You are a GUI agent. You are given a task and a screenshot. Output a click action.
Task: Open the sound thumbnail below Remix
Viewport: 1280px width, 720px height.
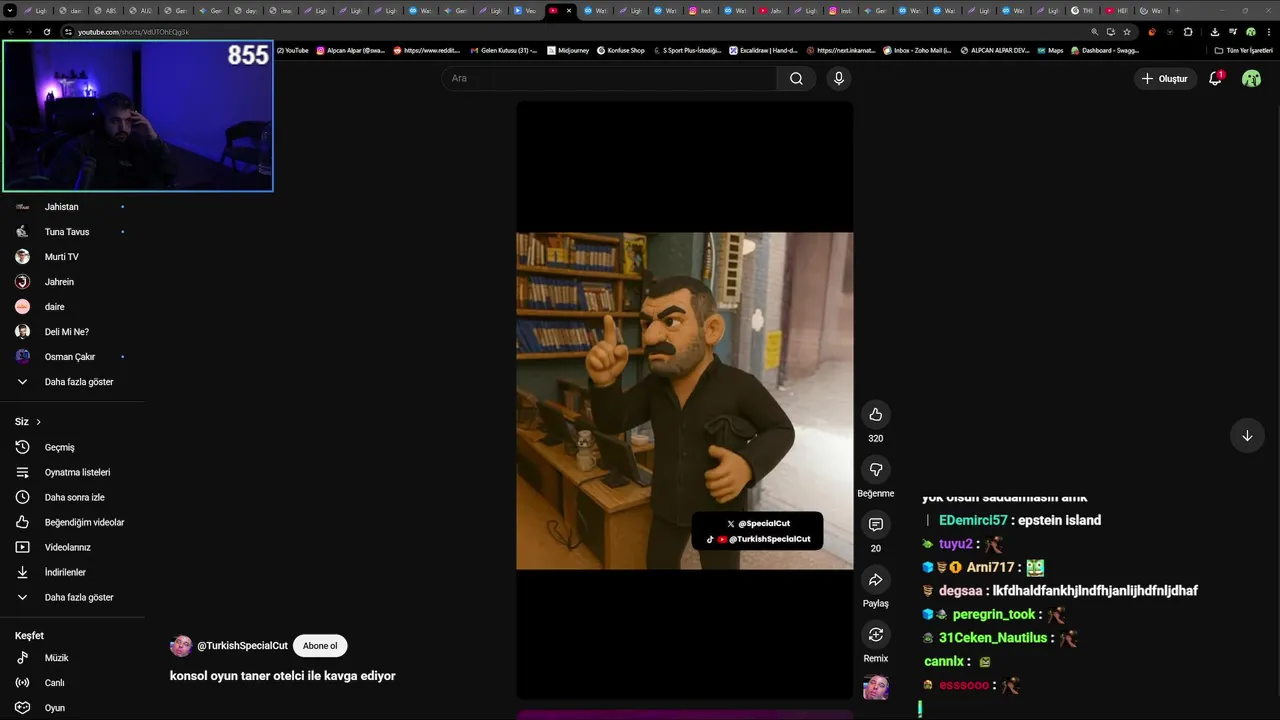click(x=876, y=687)
